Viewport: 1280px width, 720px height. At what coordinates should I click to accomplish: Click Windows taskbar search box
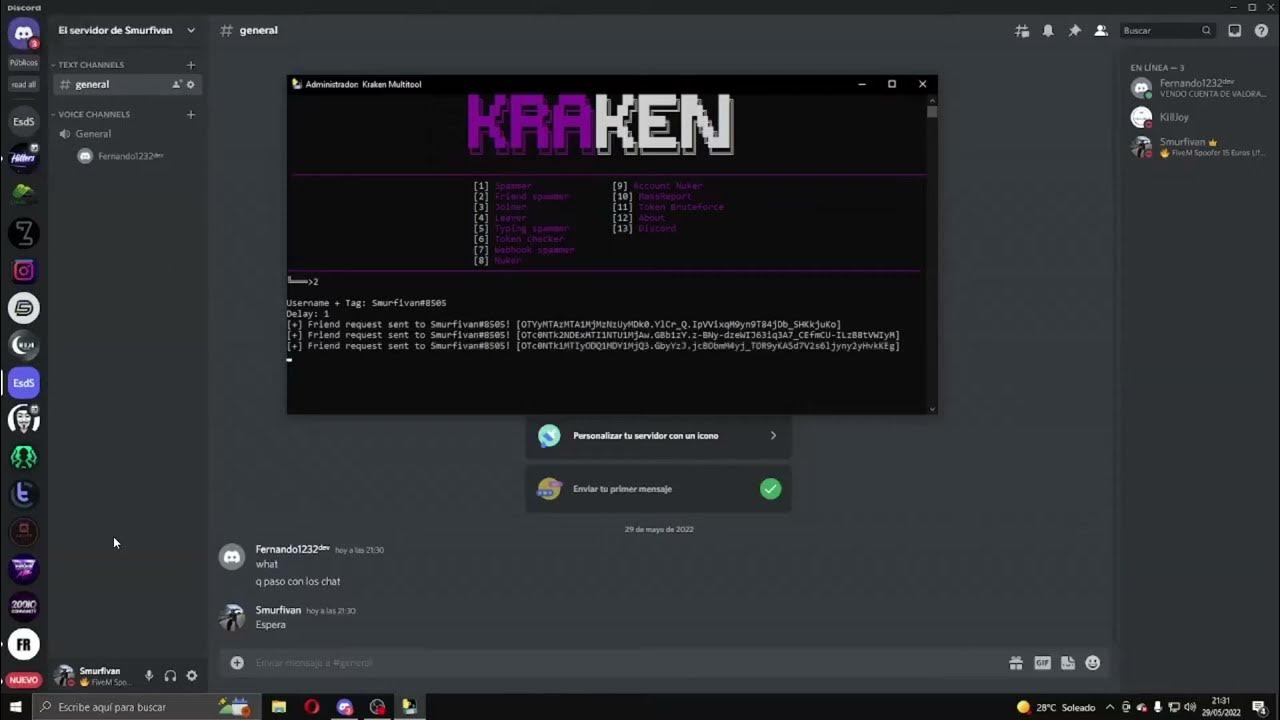point(145,707)
